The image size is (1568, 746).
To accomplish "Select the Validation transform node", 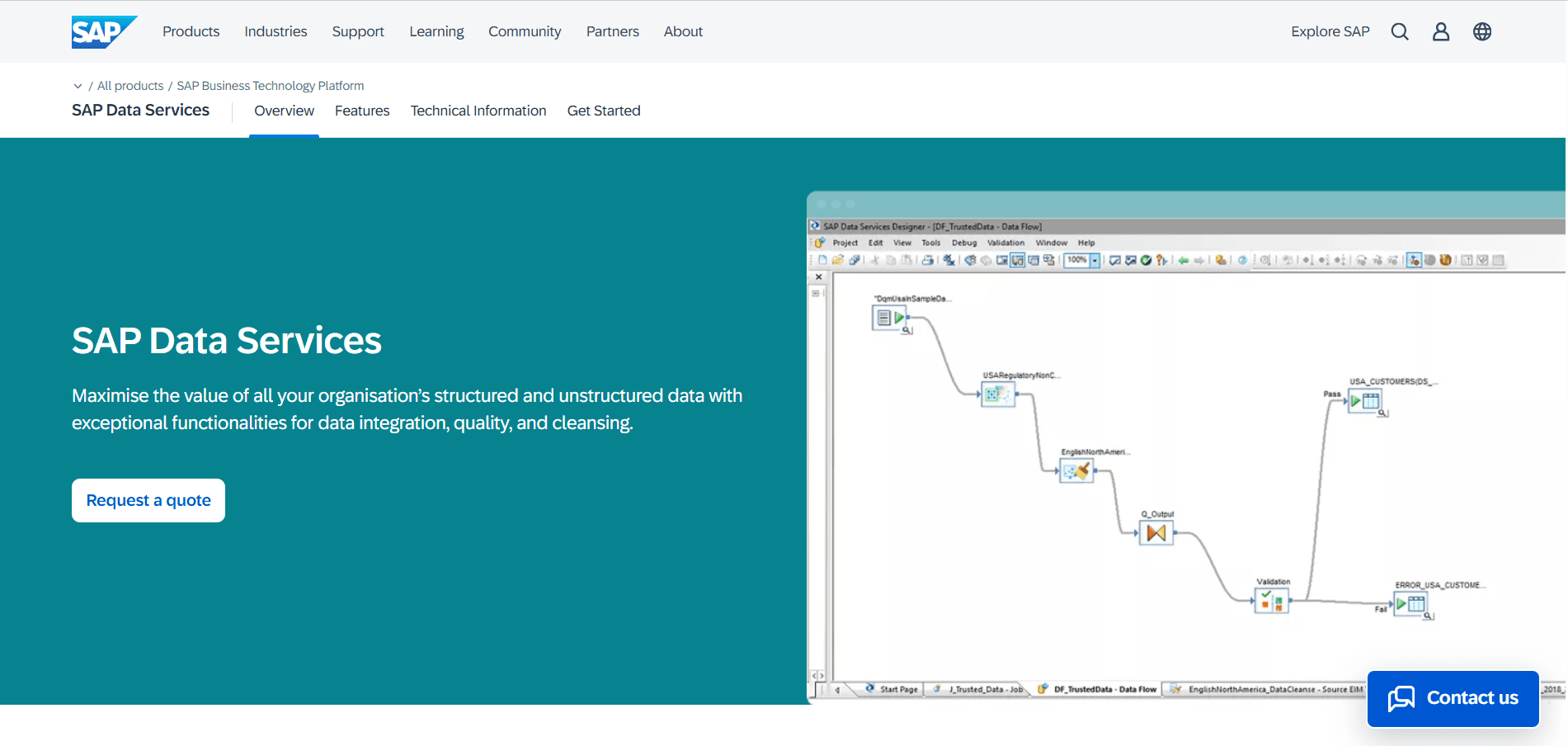I will [1272, 601].
